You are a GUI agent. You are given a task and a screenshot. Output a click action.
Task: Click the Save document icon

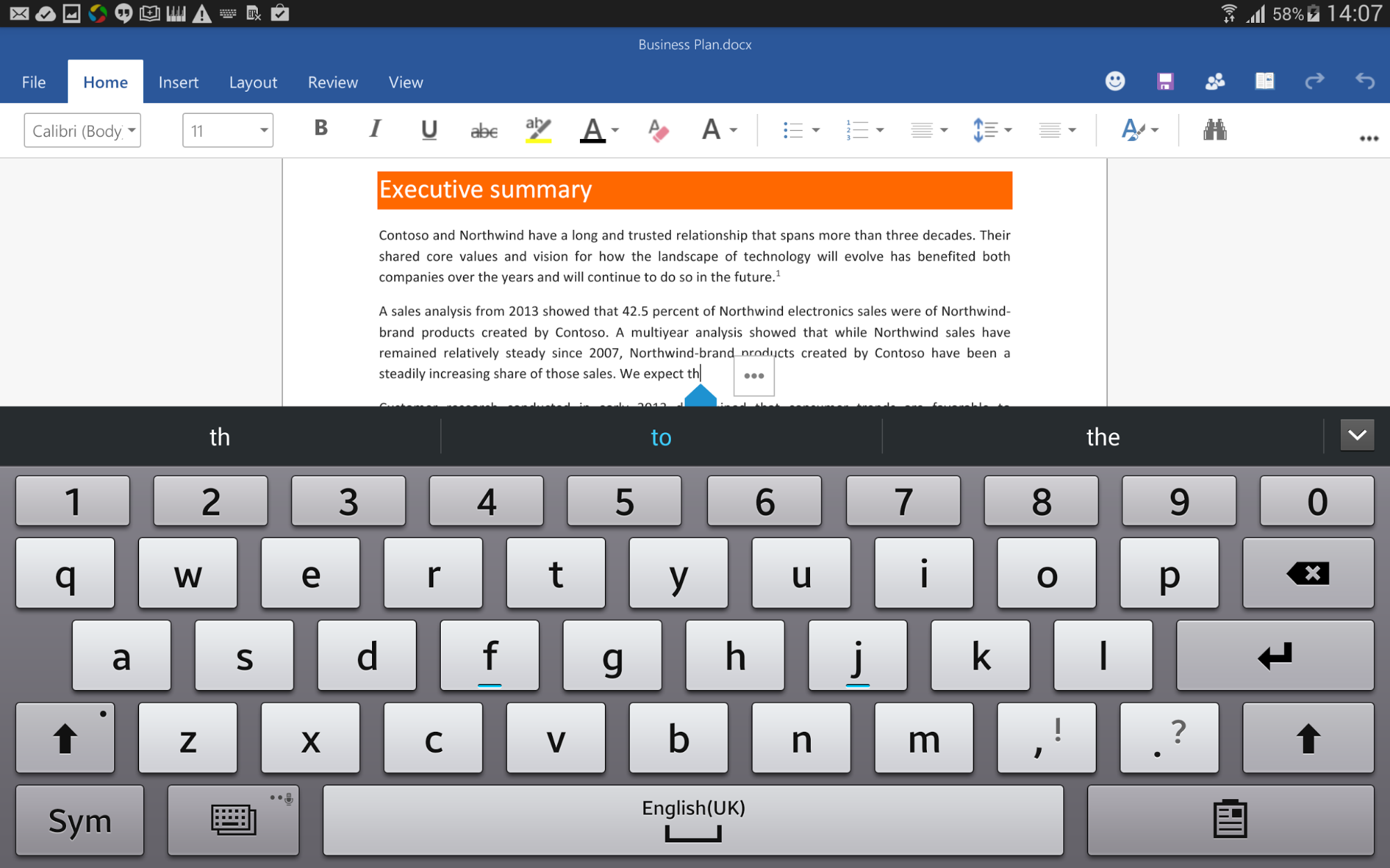click(1165, 82)
